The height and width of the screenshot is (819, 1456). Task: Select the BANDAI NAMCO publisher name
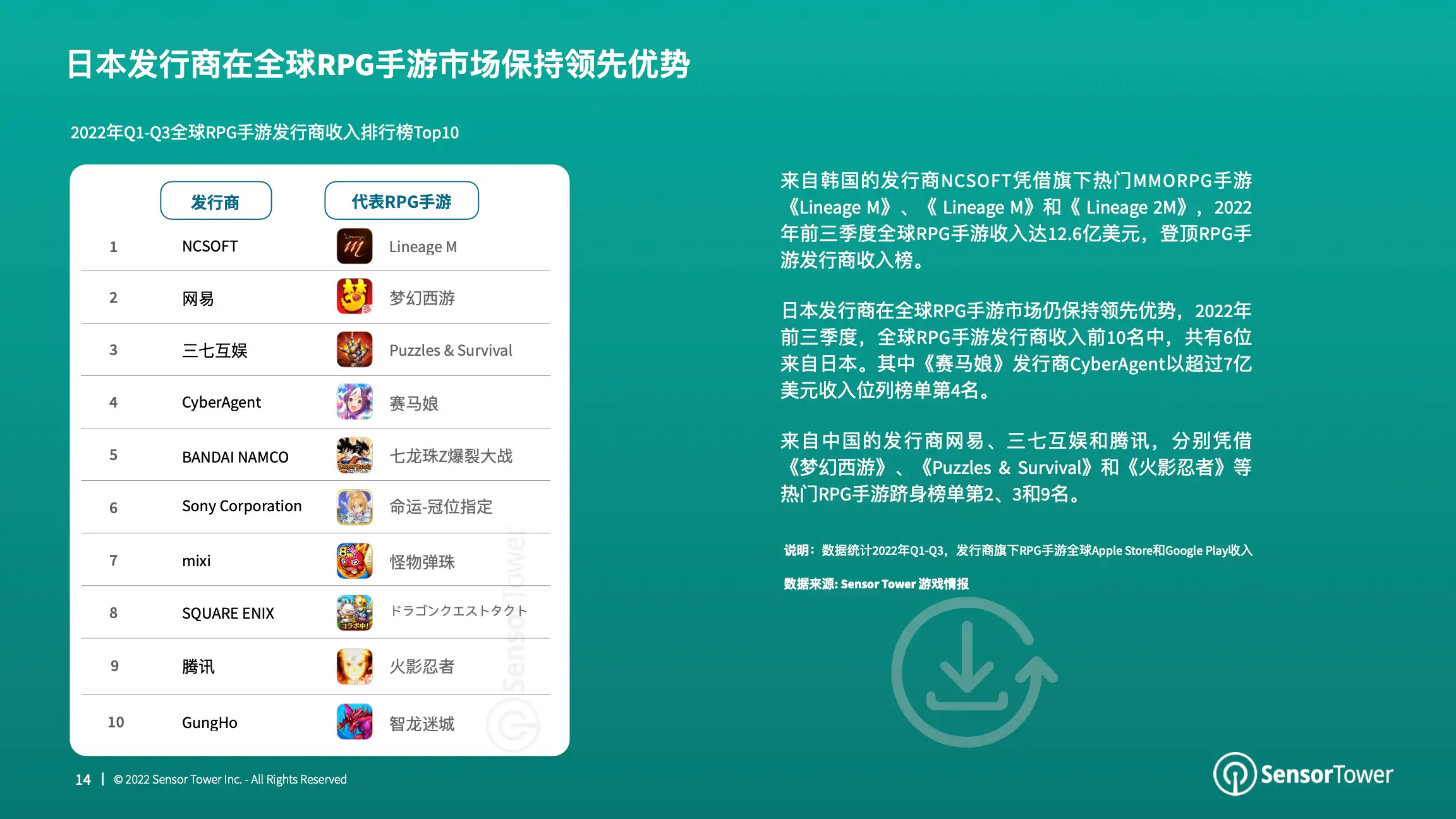click(x=235, y=457)
